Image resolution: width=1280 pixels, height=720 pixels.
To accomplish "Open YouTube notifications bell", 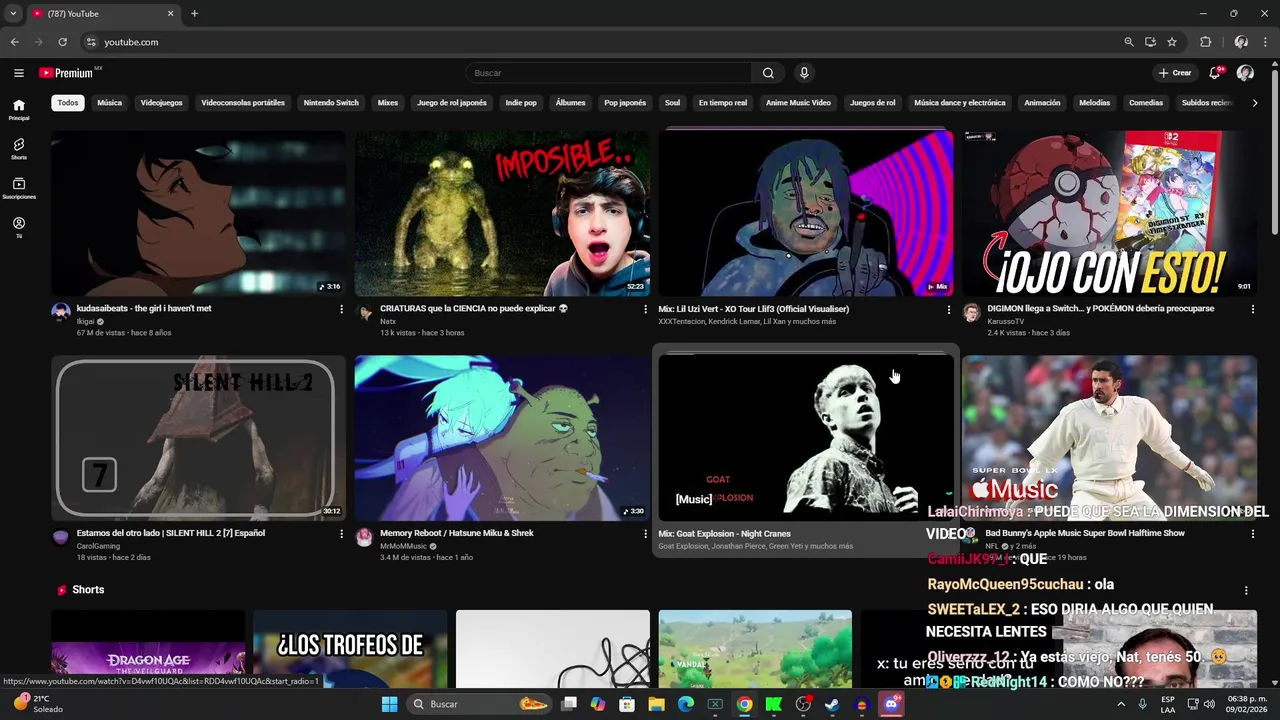I will click(x=1215, y=73).
